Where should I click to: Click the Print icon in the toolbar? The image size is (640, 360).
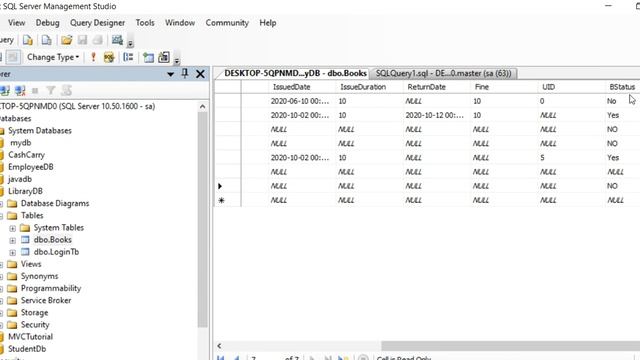point(98,40)
